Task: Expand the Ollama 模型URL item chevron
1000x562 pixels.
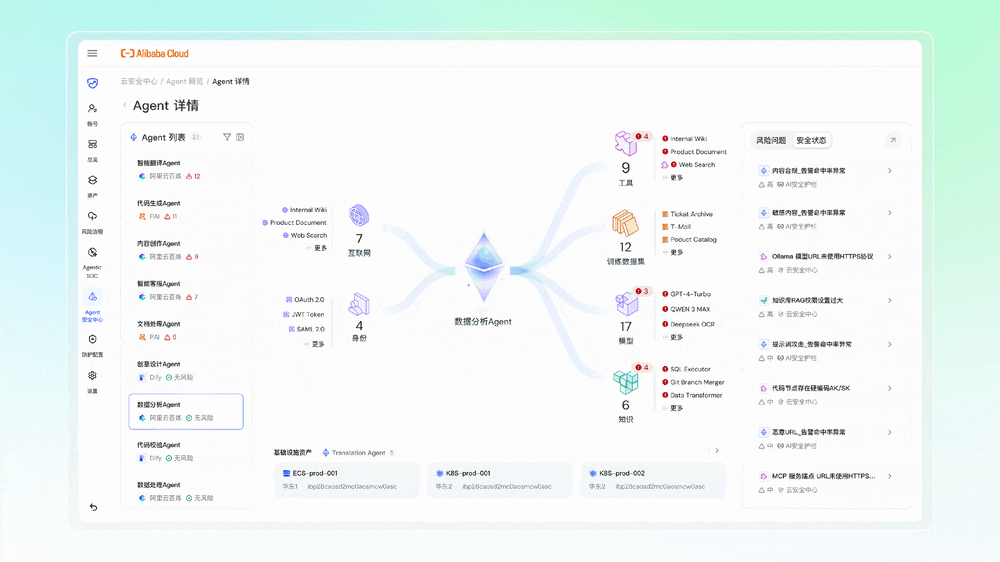Action: 890,256
